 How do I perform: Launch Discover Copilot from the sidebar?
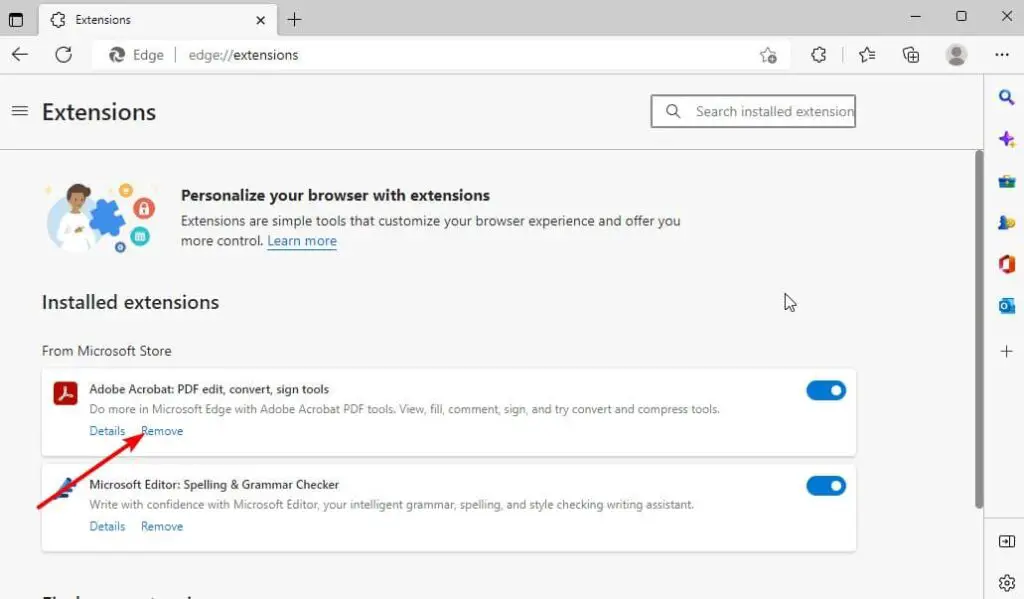1006,139
